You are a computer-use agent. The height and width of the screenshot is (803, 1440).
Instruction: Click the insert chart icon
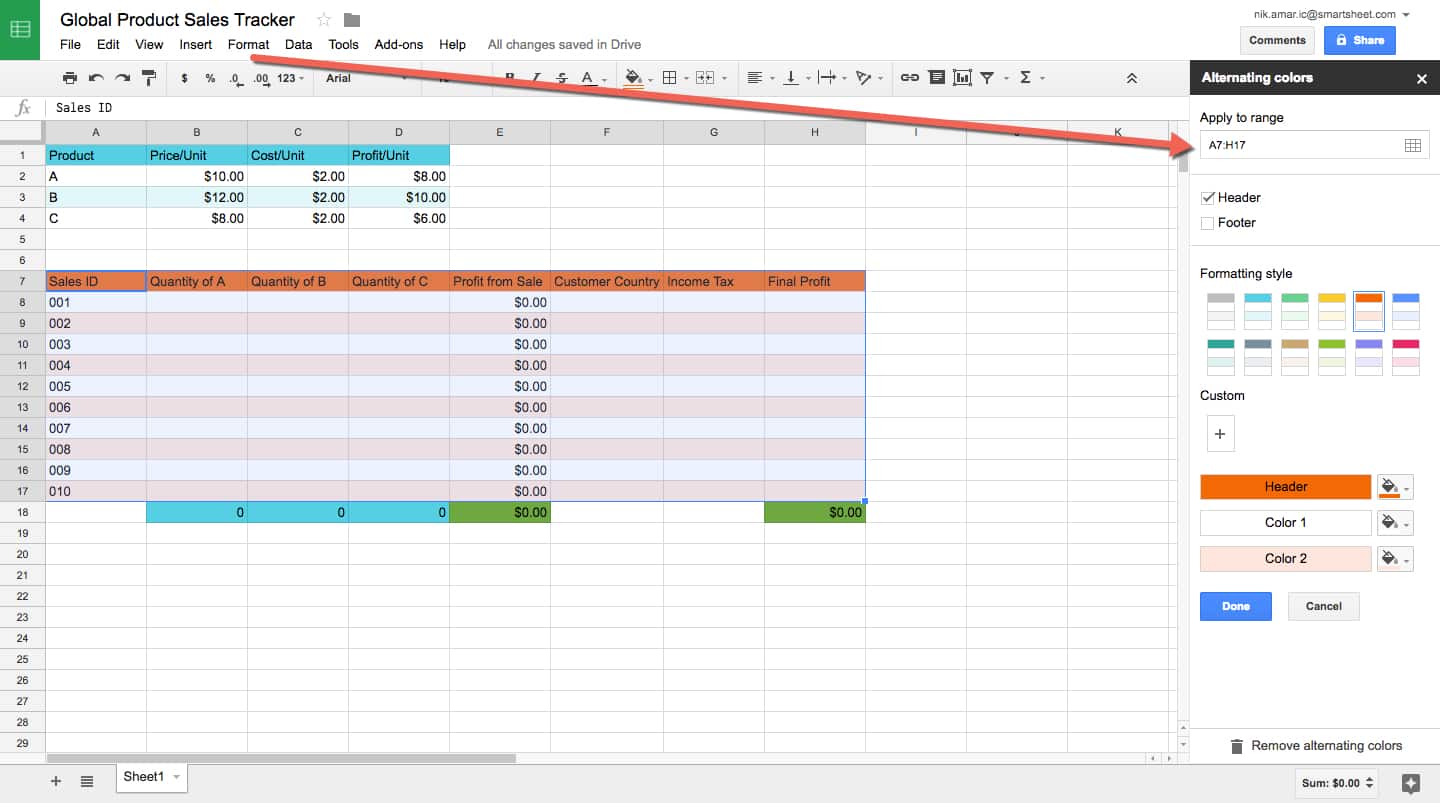coord(962,78)
